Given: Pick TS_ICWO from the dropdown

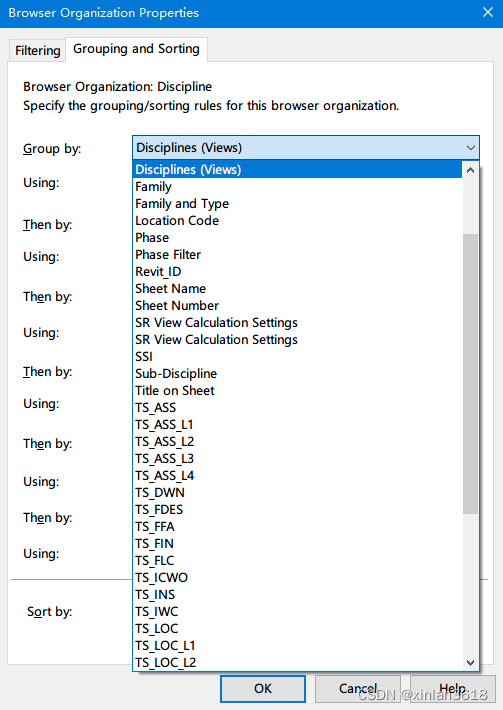Looking at the screenshot, I should click(297, 578).
